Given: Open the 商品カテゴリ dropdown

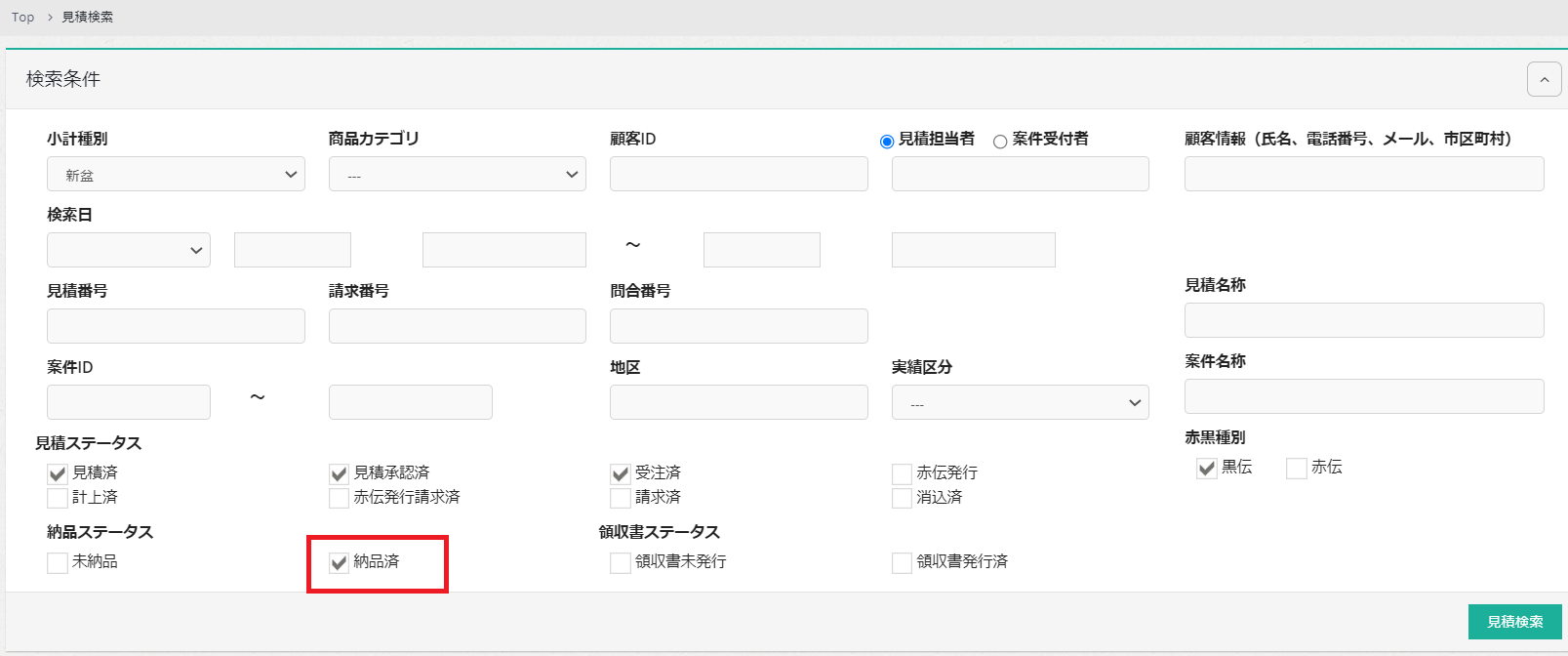Looking at the screenshot, I should click(457, 175).
